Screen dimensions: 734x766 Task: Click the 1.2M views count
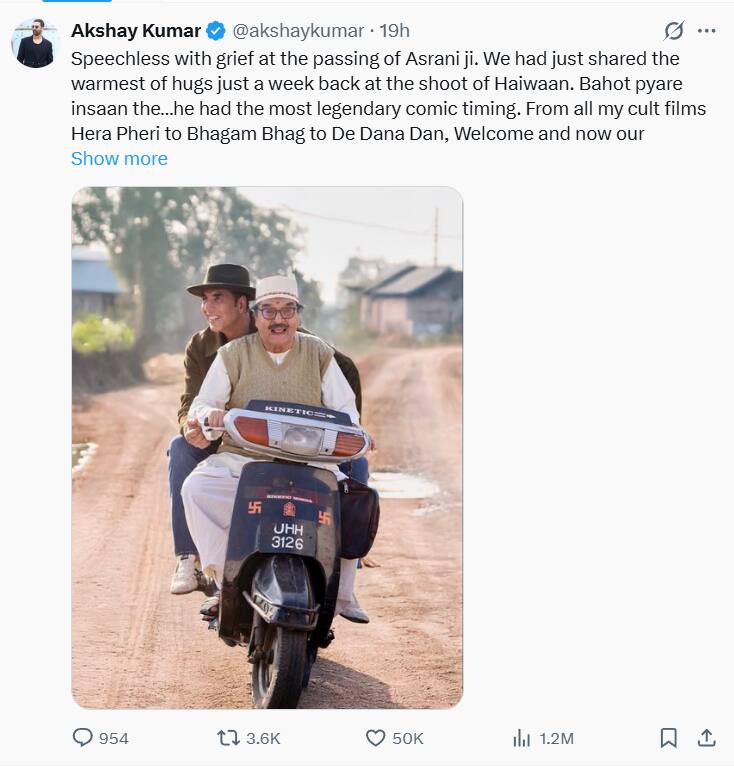(x=556, y=738)
